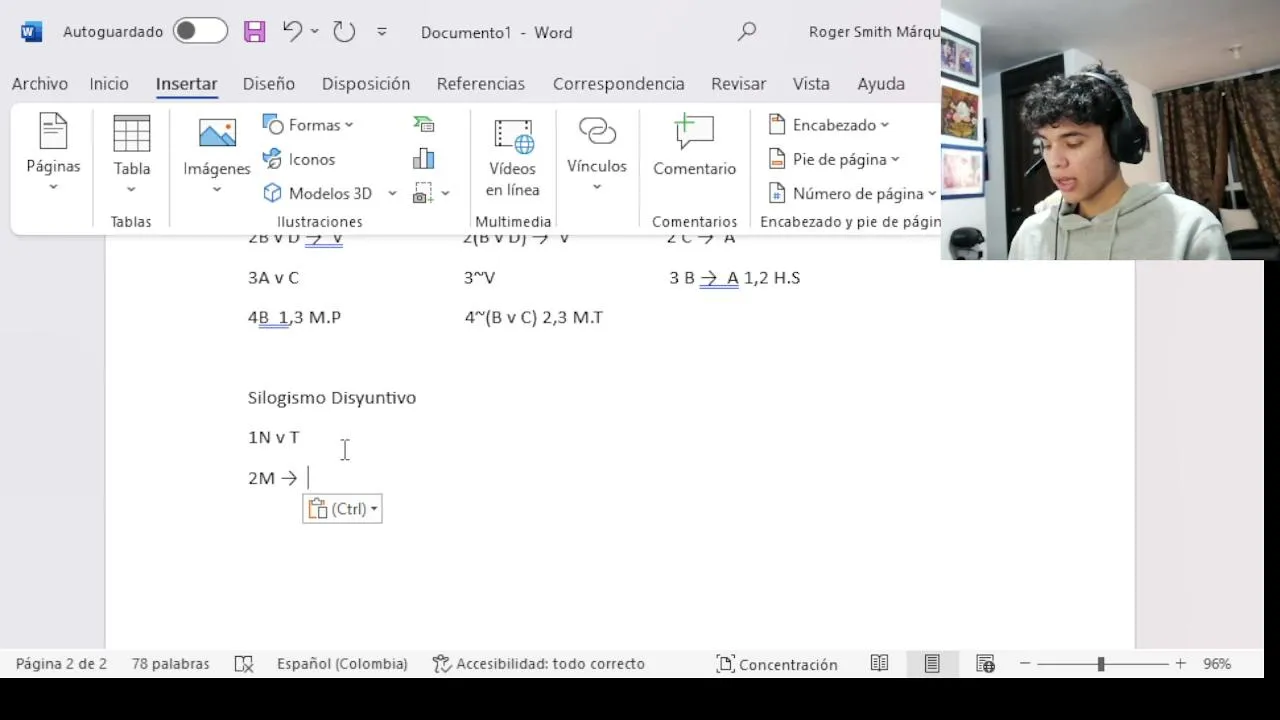Insert a SmartArt graphic

[424, 124]
